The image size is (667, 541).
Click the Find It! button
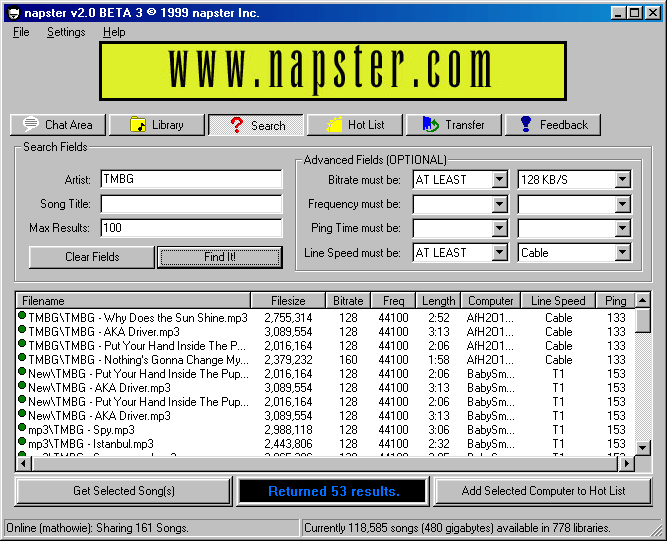220,257
